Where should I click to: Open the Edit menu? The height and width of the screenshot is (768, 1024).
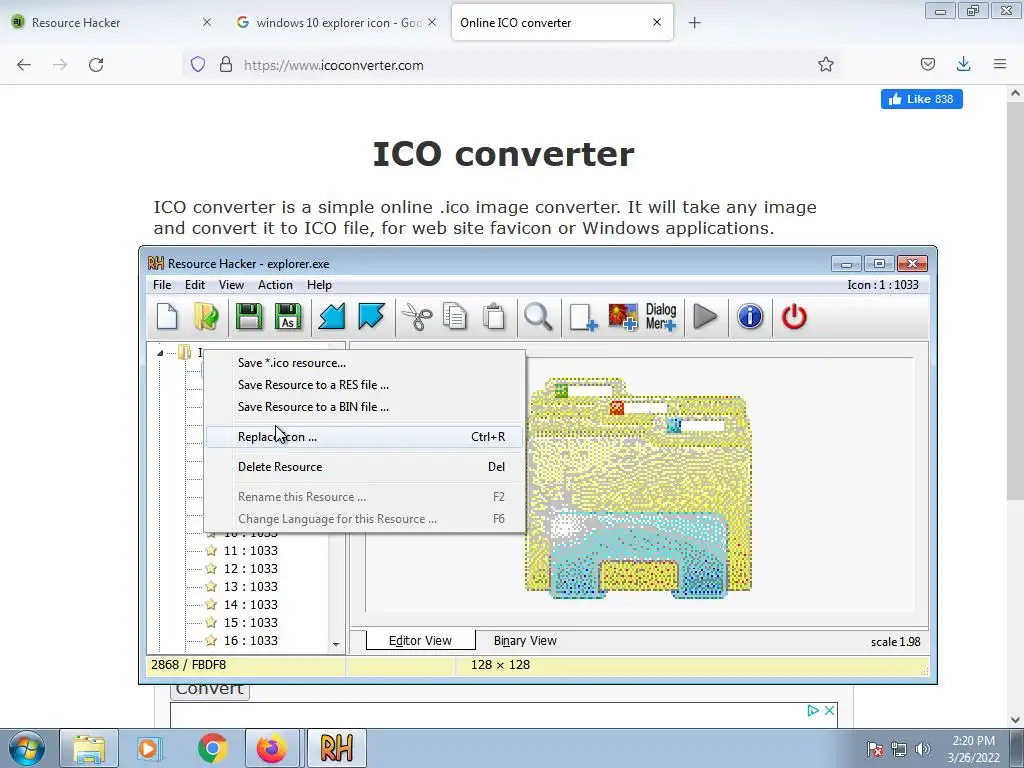195,285
